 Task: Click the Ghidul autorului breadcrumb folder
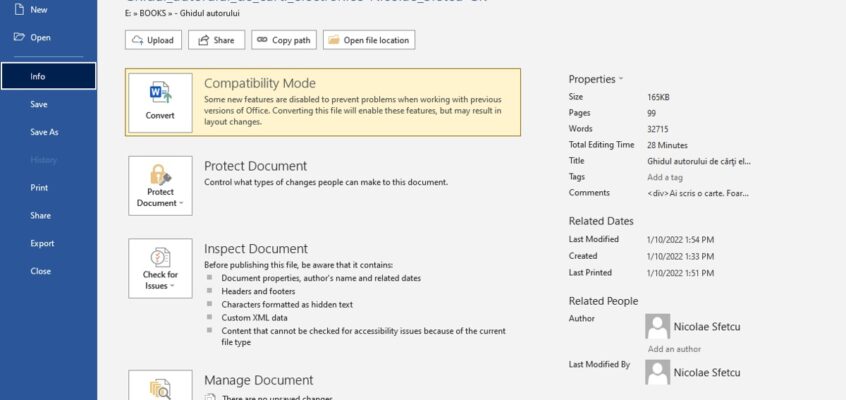pyautogui.click(x=210, y=13)
